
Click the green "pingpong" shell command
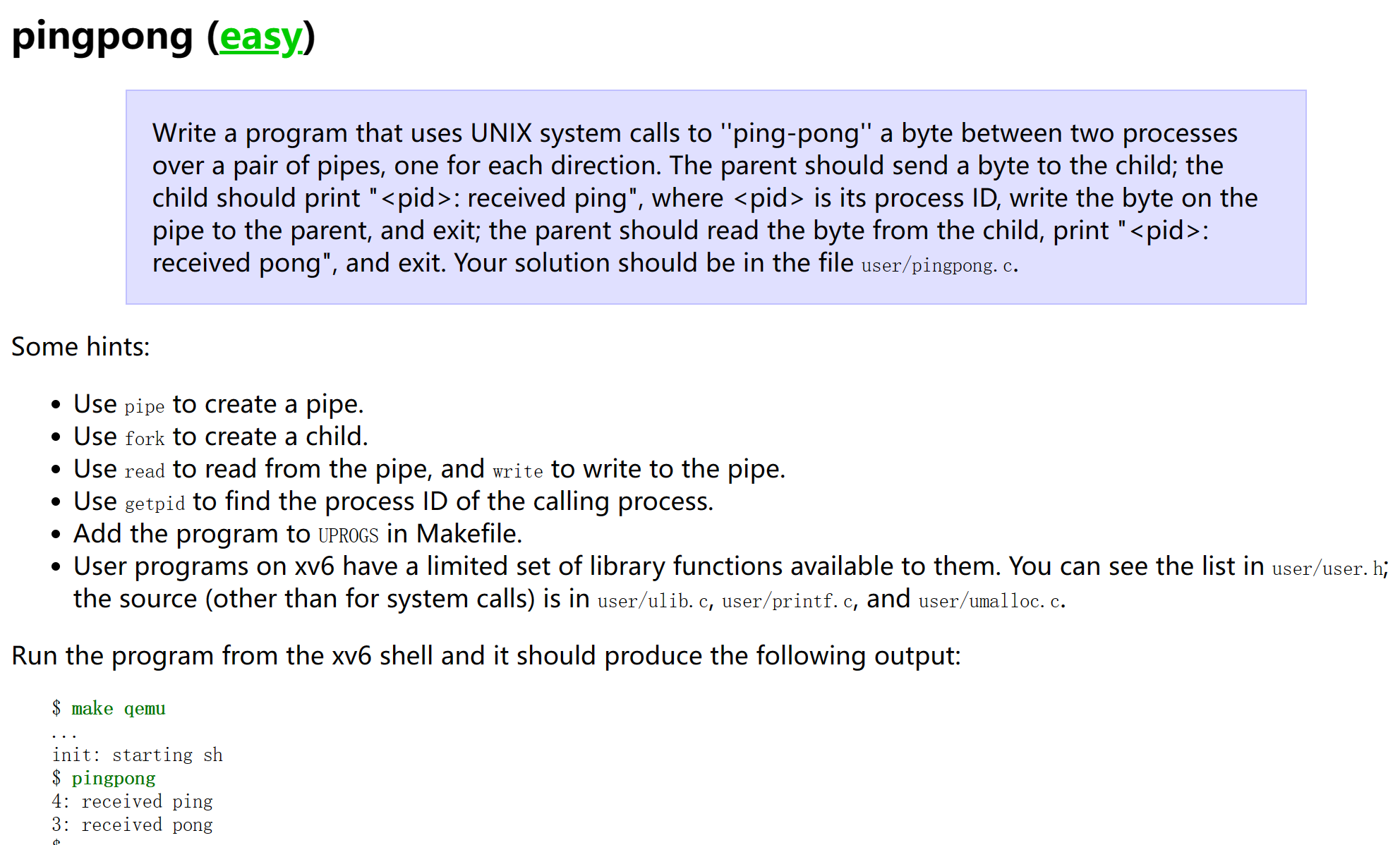pos(113,779)
